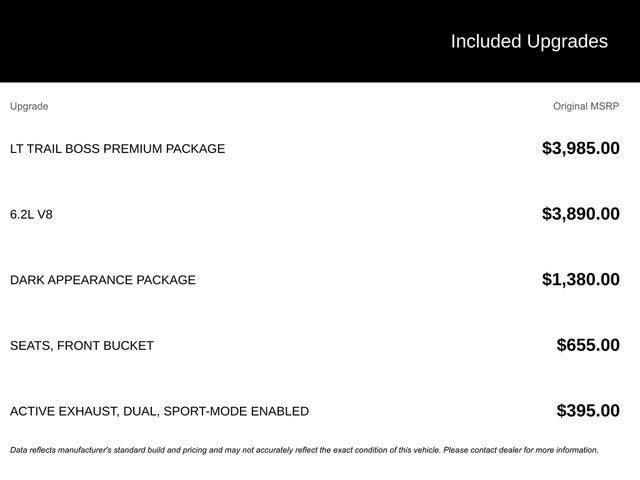Click the $655.00 price

coord(588,346)
